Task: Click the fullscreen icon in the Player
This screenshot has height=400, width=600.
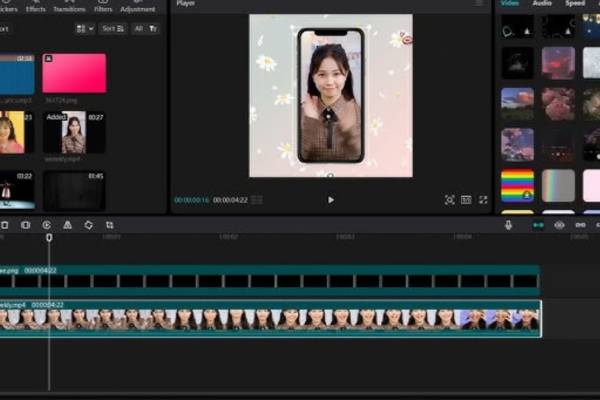Action: 483,200
